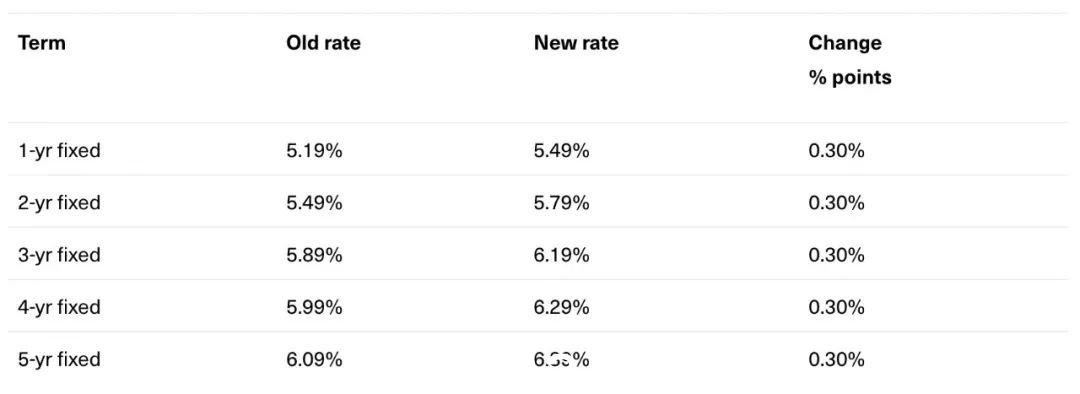Select the 2-yr fixed row label
This screenshot has width=1080, height=394.
click(x=59, y=203)
